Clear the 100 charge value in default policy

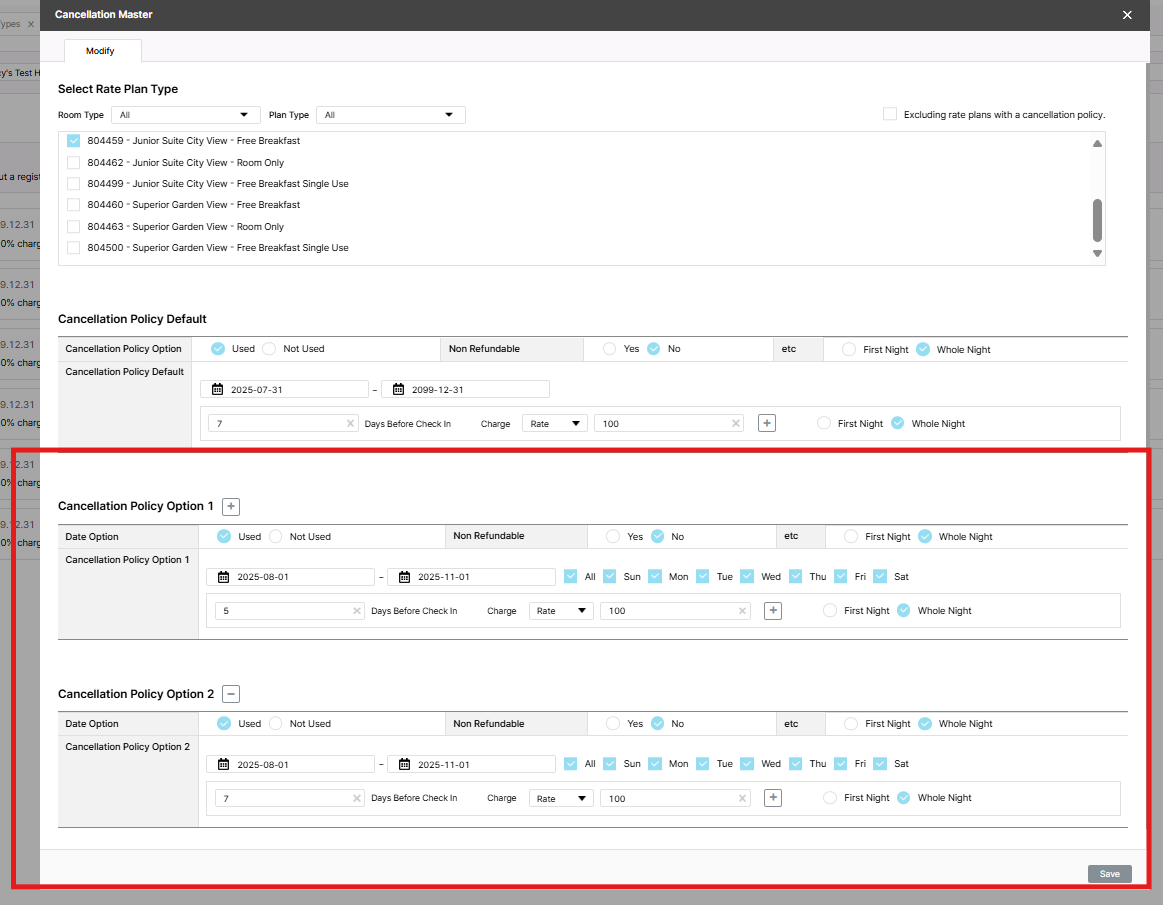[x=736, y=424]
